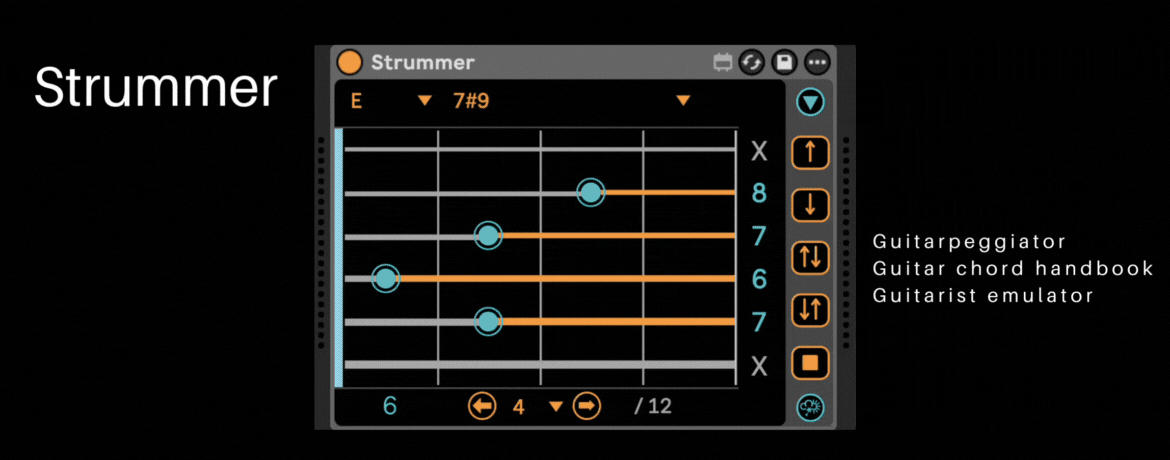Open the E root note dropdown
The image size is (1170, 460).
[x=424, y=100]
